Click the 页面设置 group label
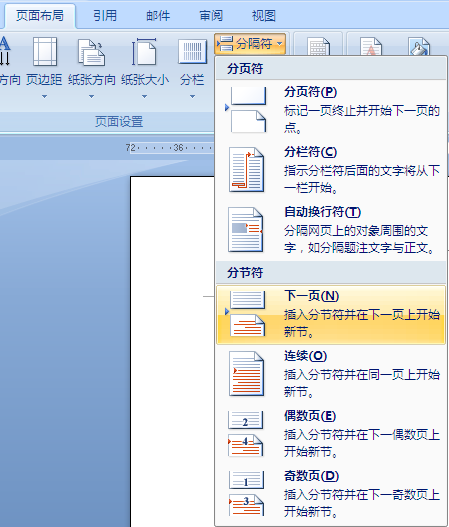449x527 pixels. [x=119, y=122]
